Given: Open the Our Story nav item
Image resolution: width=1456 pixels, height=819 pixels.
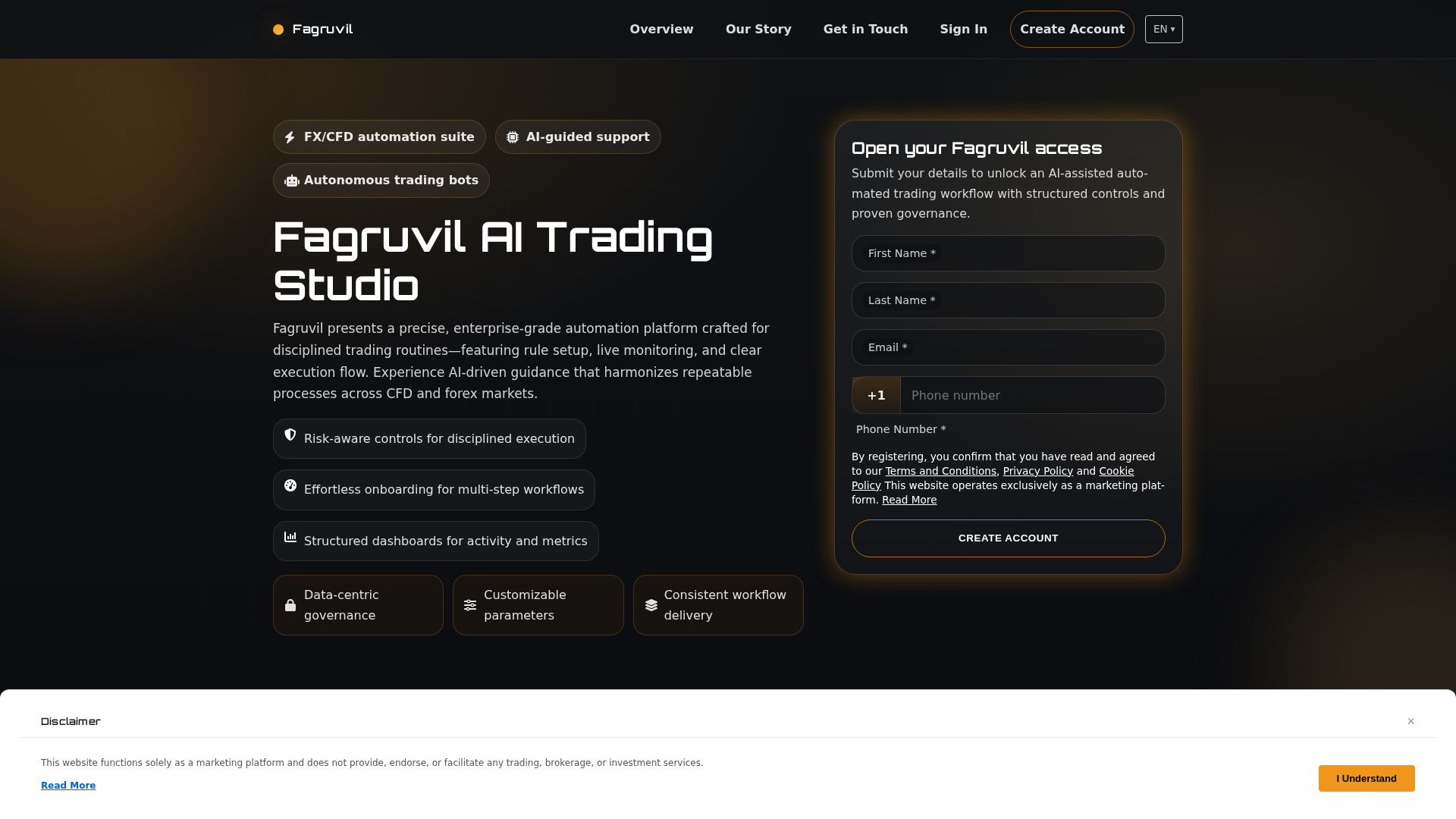Looking at the screenshot, I should pyautogui.click(x=758, y=30).
